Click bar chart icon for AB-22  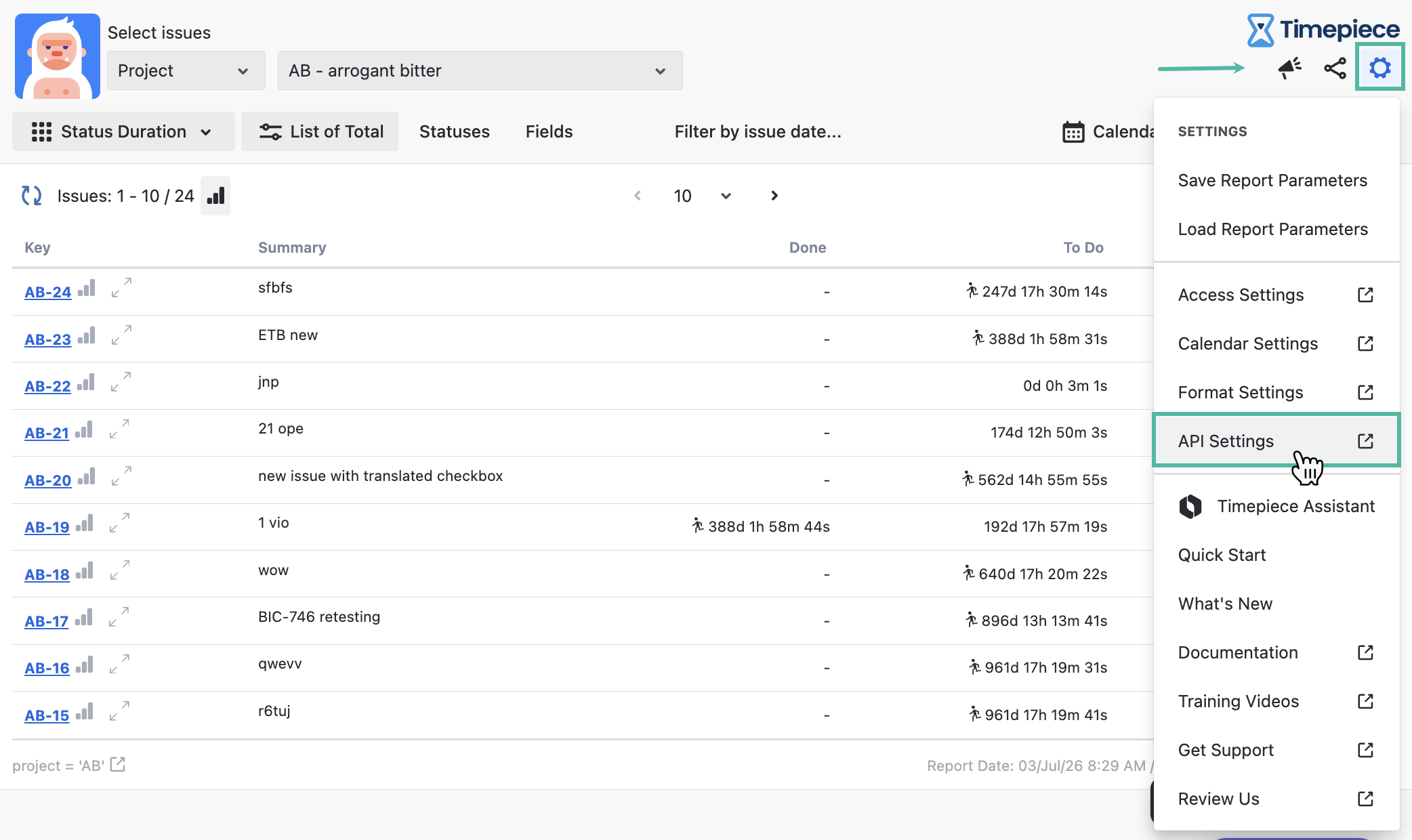(x=86, y=382)
